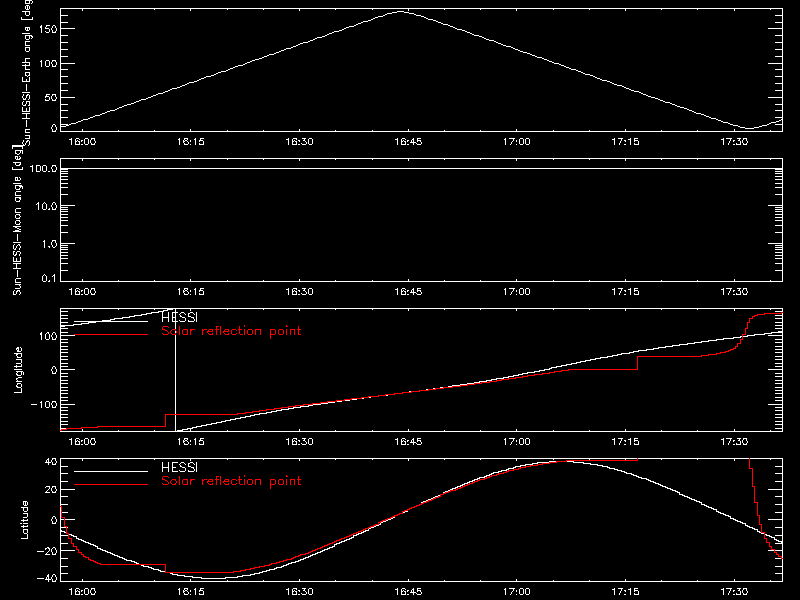The height and width of the screenshot is (600, 800).
Task: Click 17:15 time label under Latitude plot
Action: 625,592
